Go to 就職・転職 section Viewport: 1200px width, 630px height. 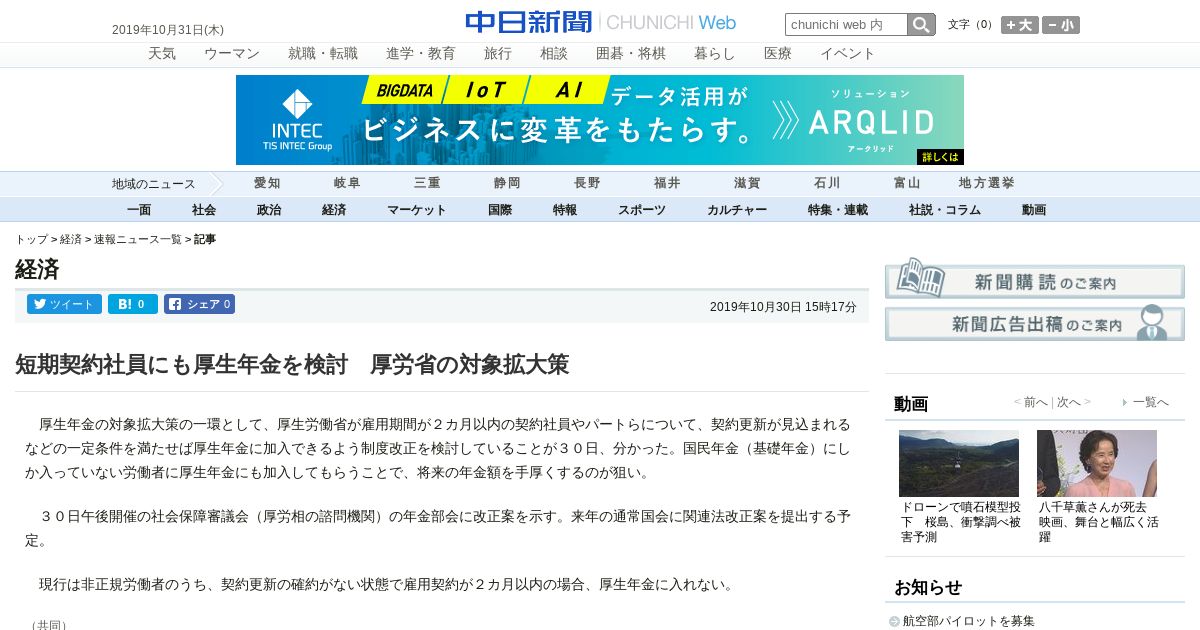323,54
